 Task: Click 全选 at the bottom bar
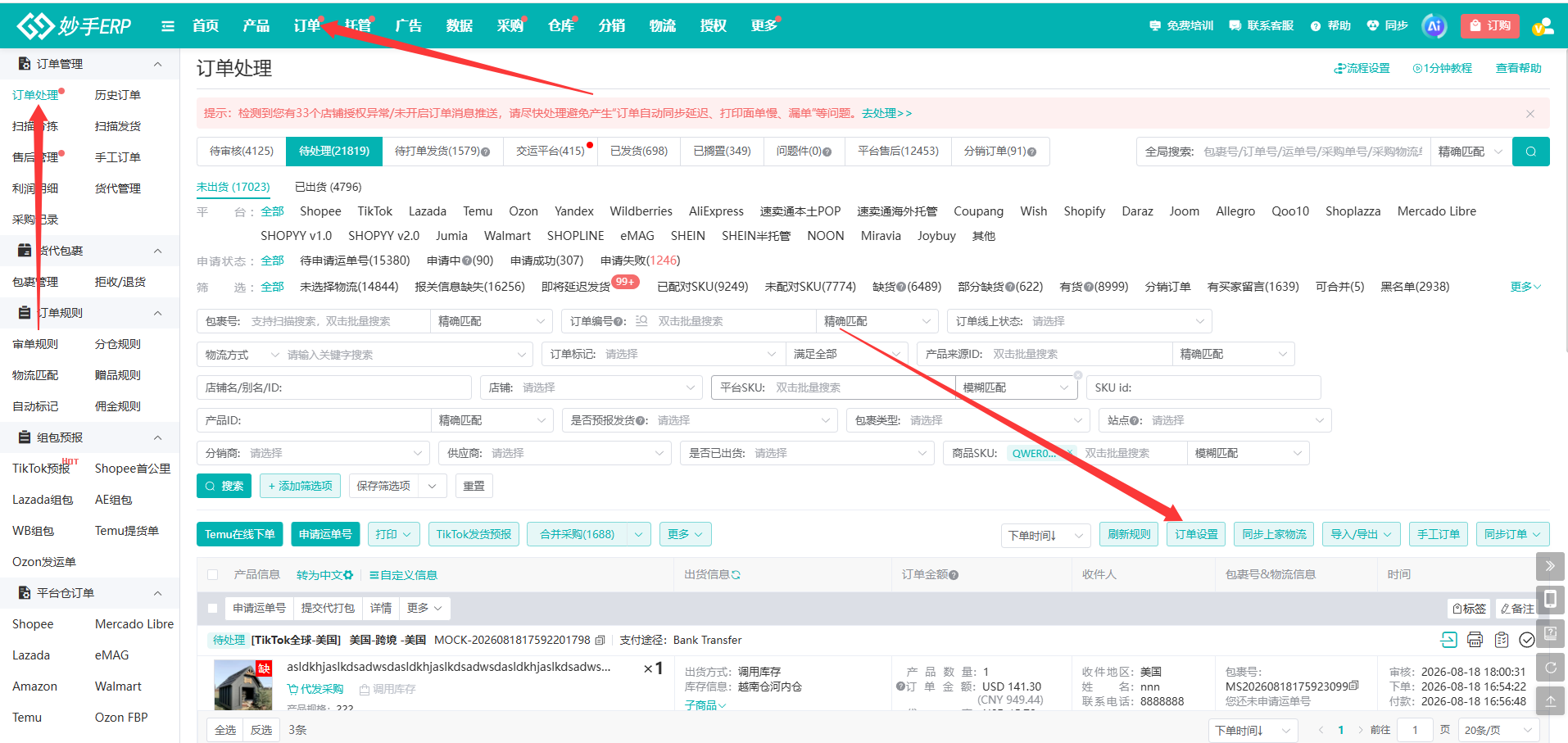(x=225, y=730)
